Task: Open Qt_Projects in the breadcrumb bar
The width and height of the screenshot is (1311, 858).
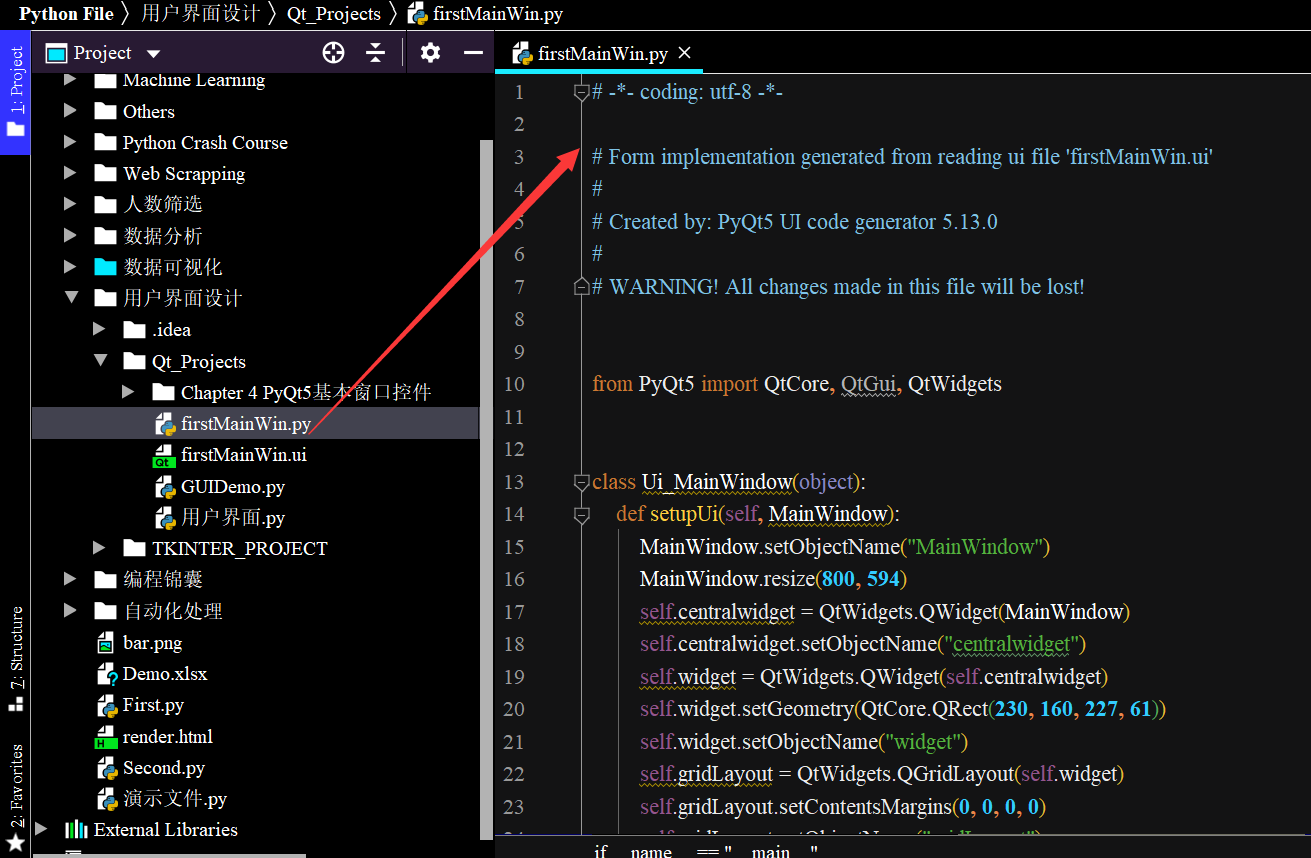Action: [x=334, y=14]
